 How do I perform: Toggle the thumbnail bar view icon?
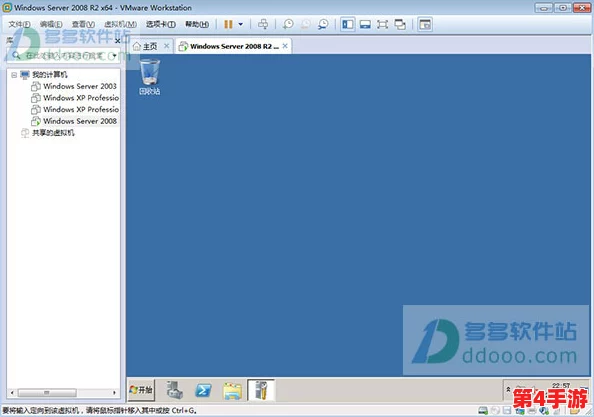[x=365, y=25]
